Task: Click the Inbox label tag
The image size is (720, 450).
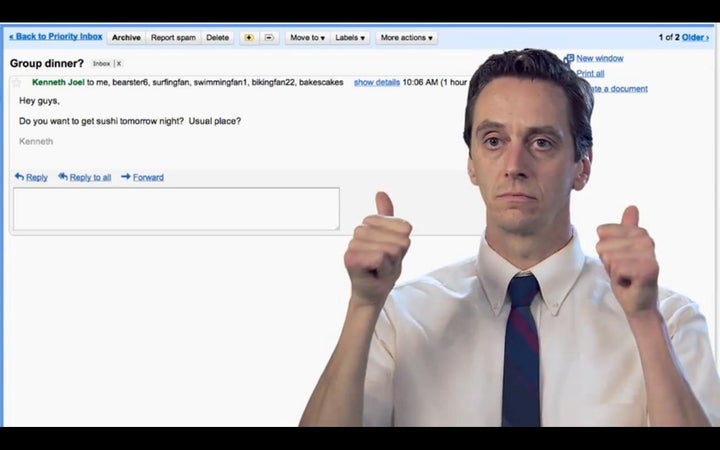Action: click(101, 64)
